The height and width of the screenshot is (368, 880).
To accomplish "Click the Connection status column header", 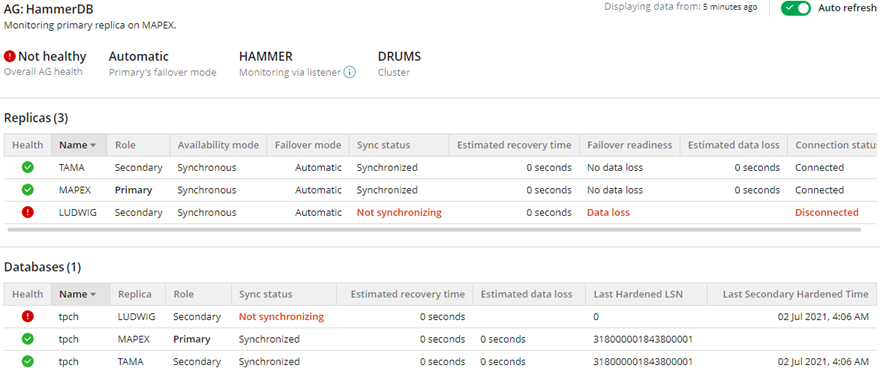I will point(833,145).
